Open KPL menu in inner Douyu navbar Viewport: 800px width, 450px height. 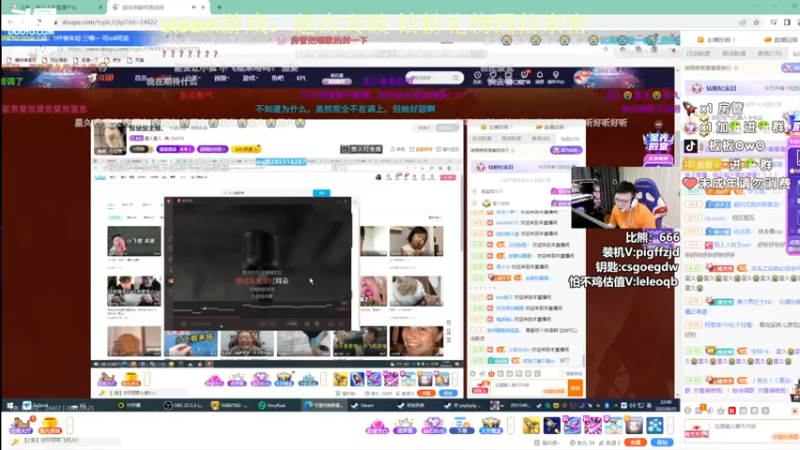pos(301,78)
